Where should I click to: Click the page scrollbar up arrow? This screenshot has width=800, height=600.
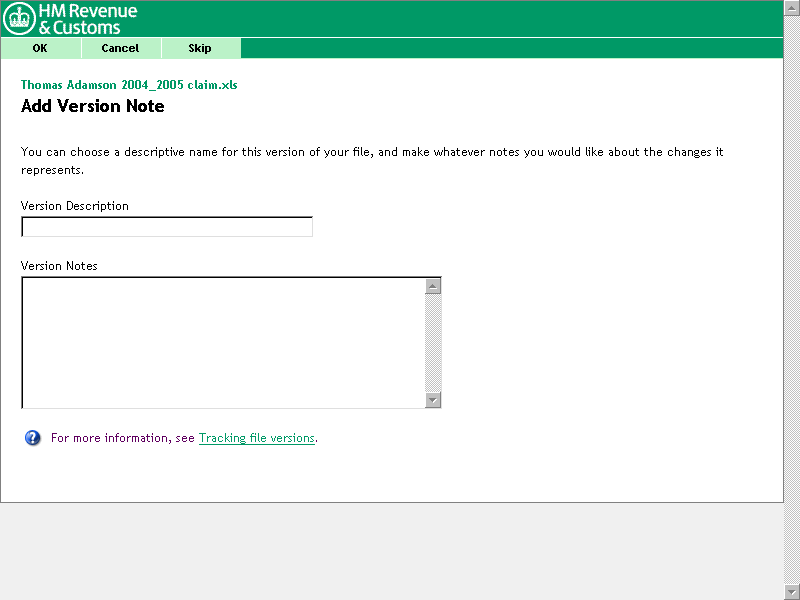pyautogui.click(x=792, y=7)
